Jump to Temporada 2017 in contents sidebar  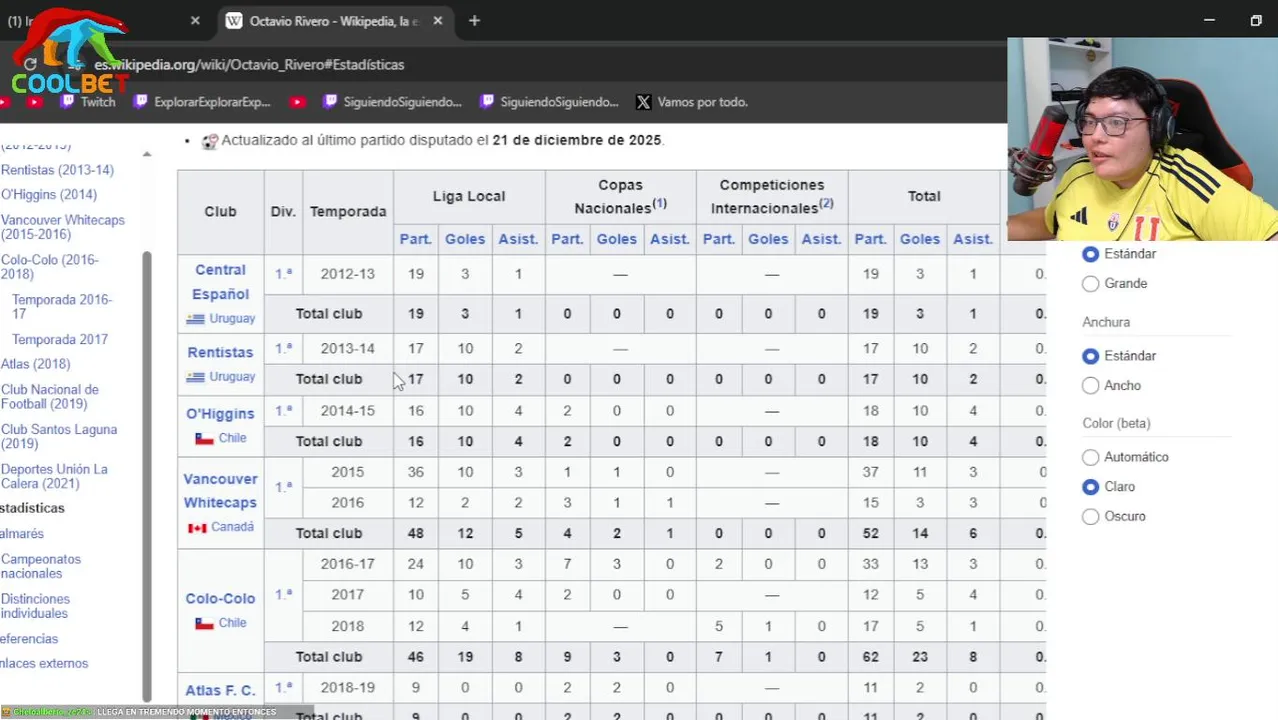[59, 340]
